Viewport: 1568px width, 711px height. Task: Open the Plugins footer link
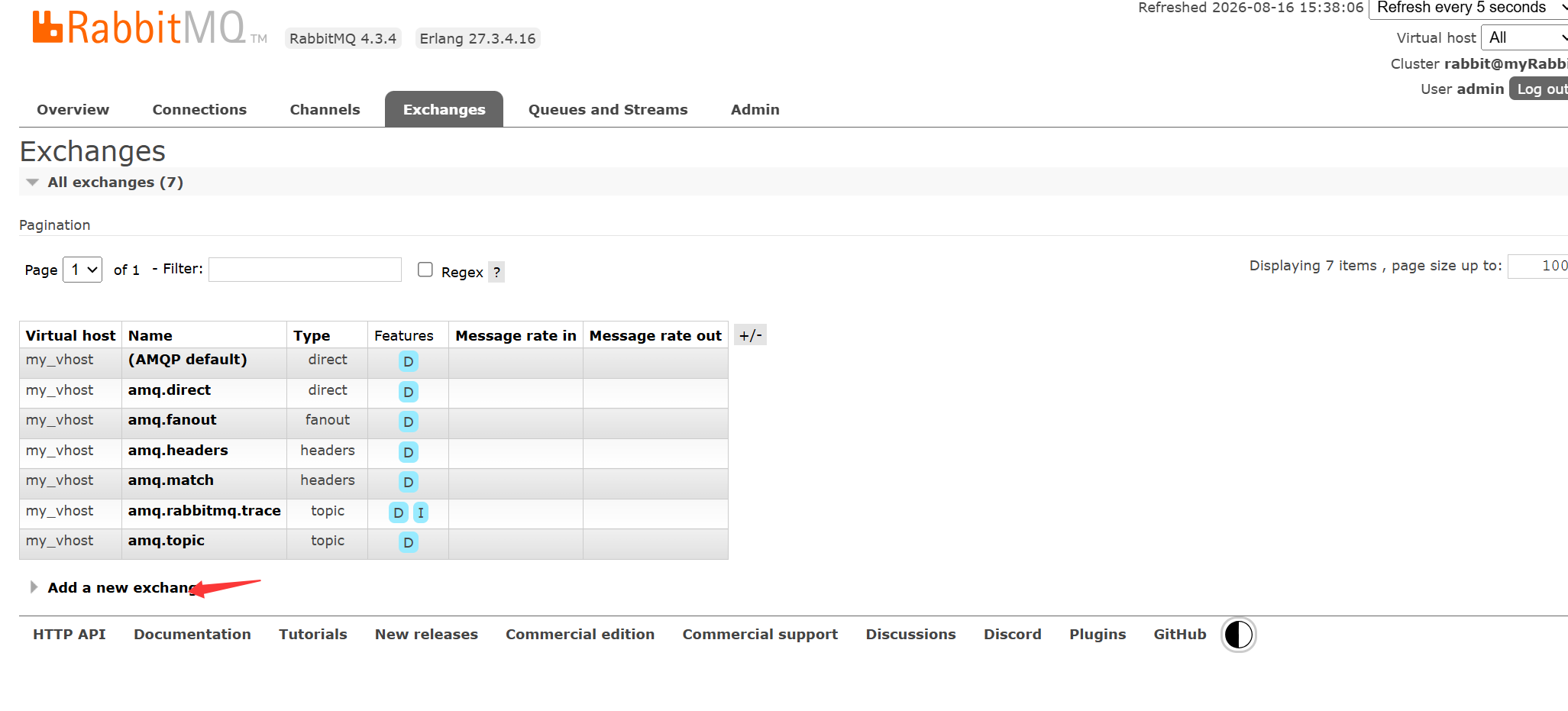point(1098,635)
